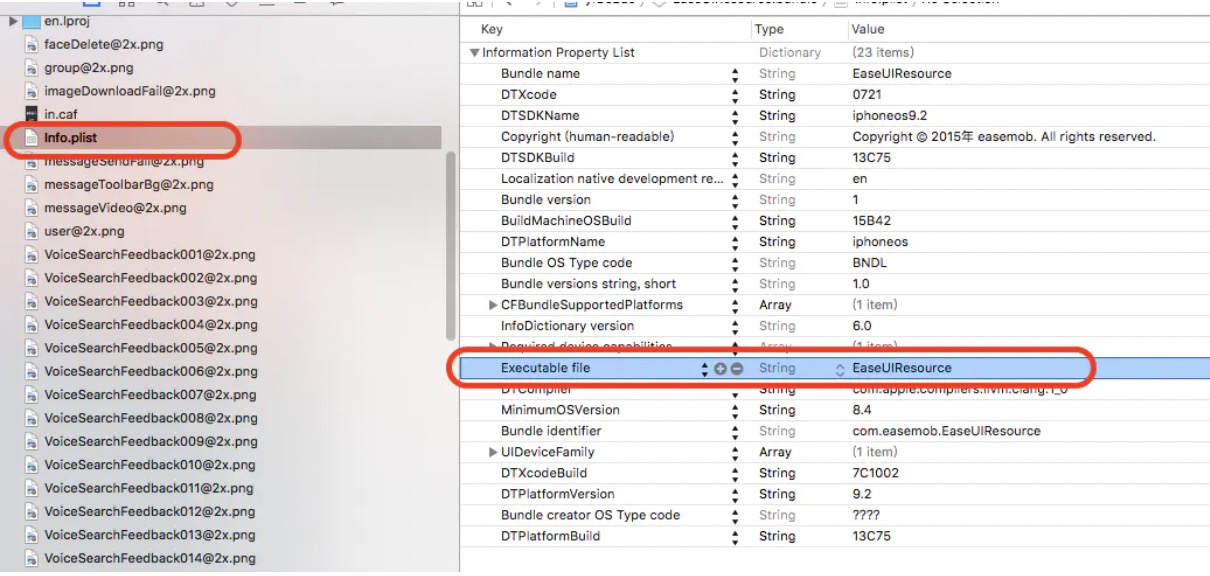1210x576 pixels.
Task: Add a row with the plus button beside Executable file
Action: [x=720, y=368]
